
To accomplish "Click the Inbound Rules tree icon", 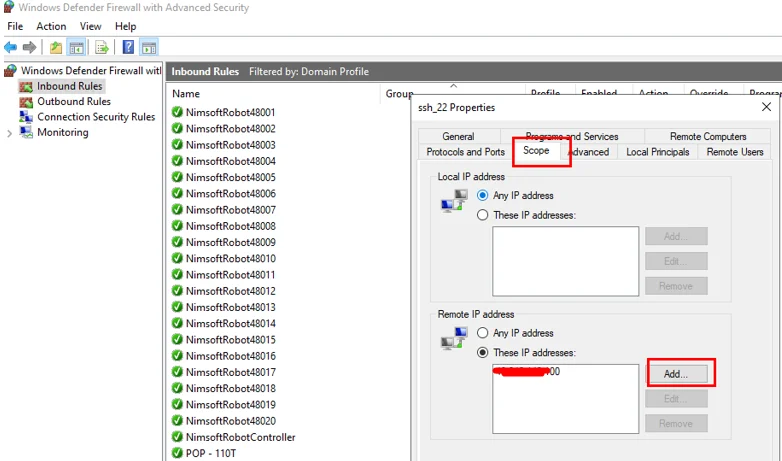I will [x=26, y=86].
